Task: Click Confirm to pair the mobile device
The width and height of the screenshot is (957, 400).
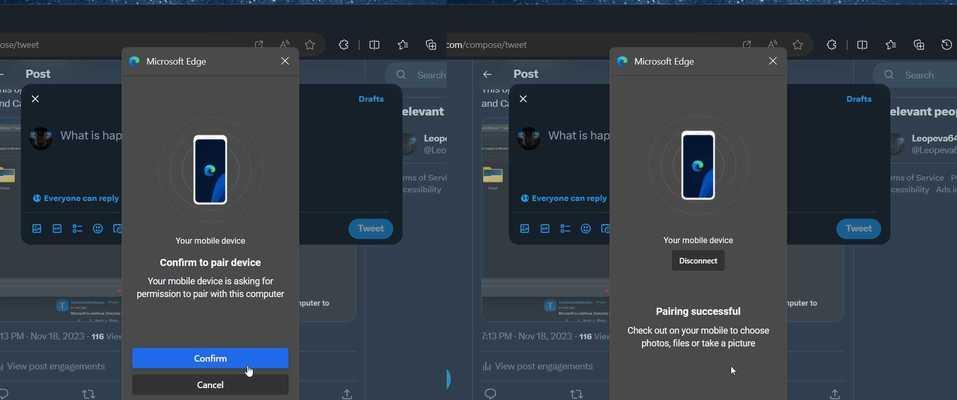Action: click(x=210, y=358)
